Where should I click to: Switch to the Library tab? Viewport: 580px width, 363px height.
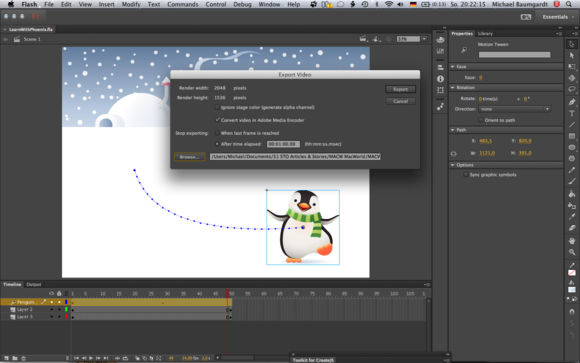pos(485,33)
